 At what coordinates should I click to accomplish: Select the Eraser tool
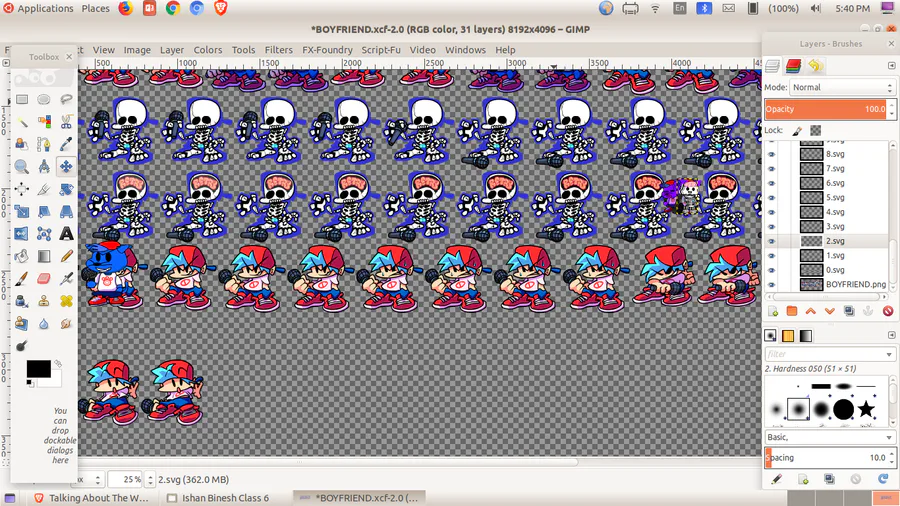(44, 278)
